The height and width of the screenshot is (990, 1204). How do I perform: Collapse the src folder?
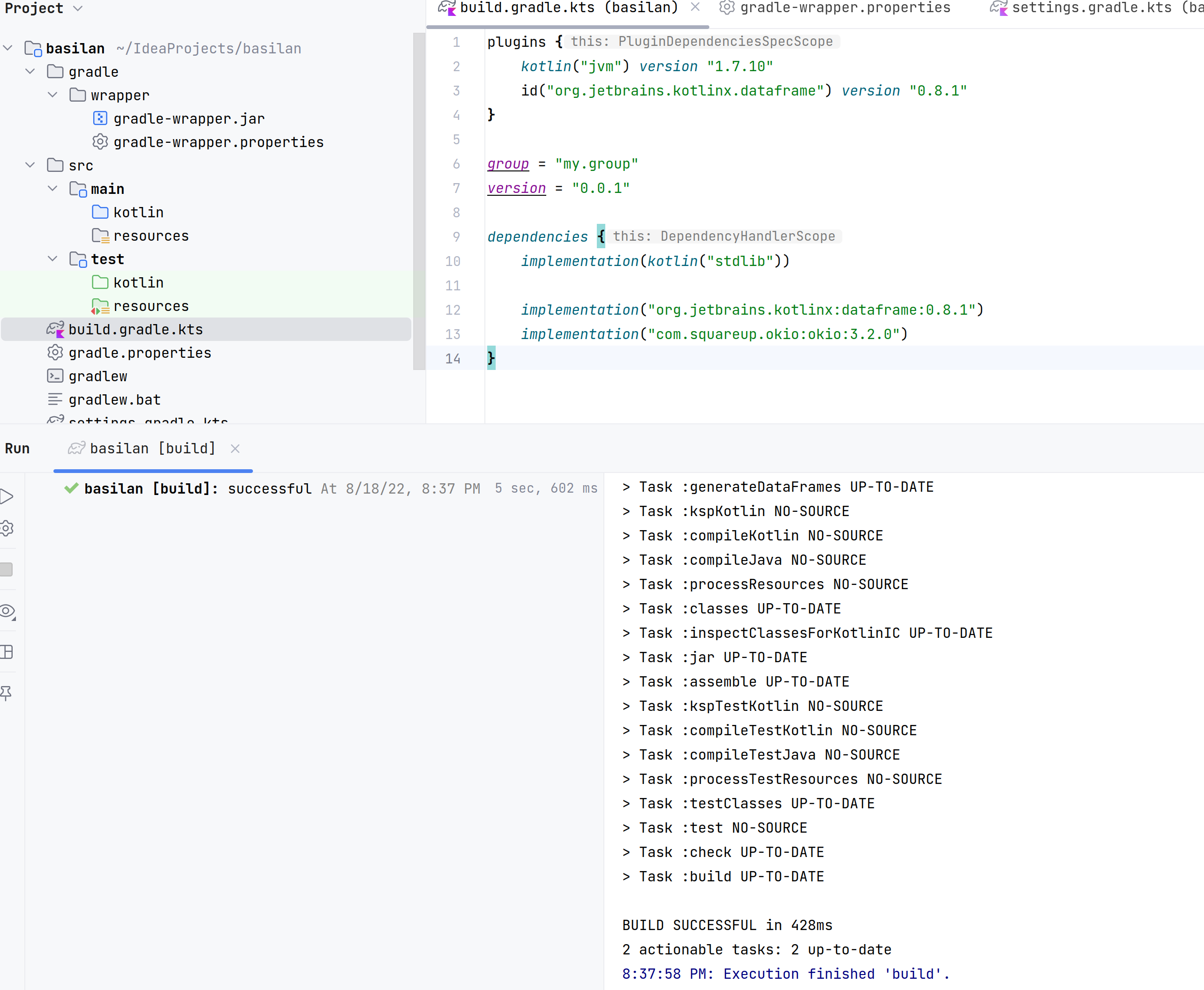click(30, 165)
